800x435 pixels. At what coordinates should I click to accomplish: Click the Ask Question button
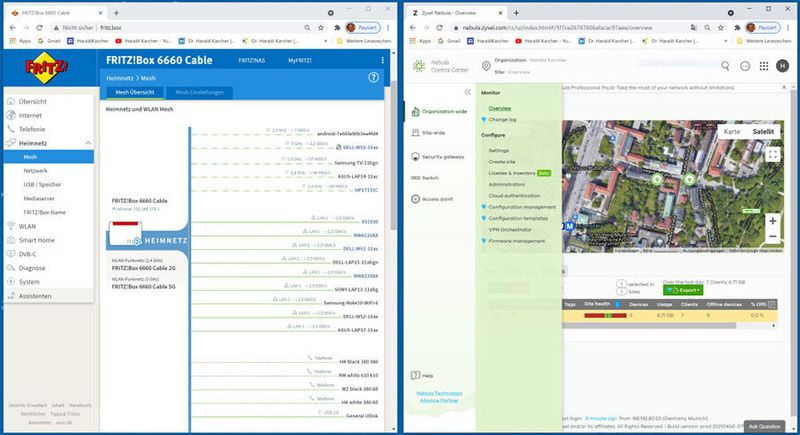[x=764, y=426]
